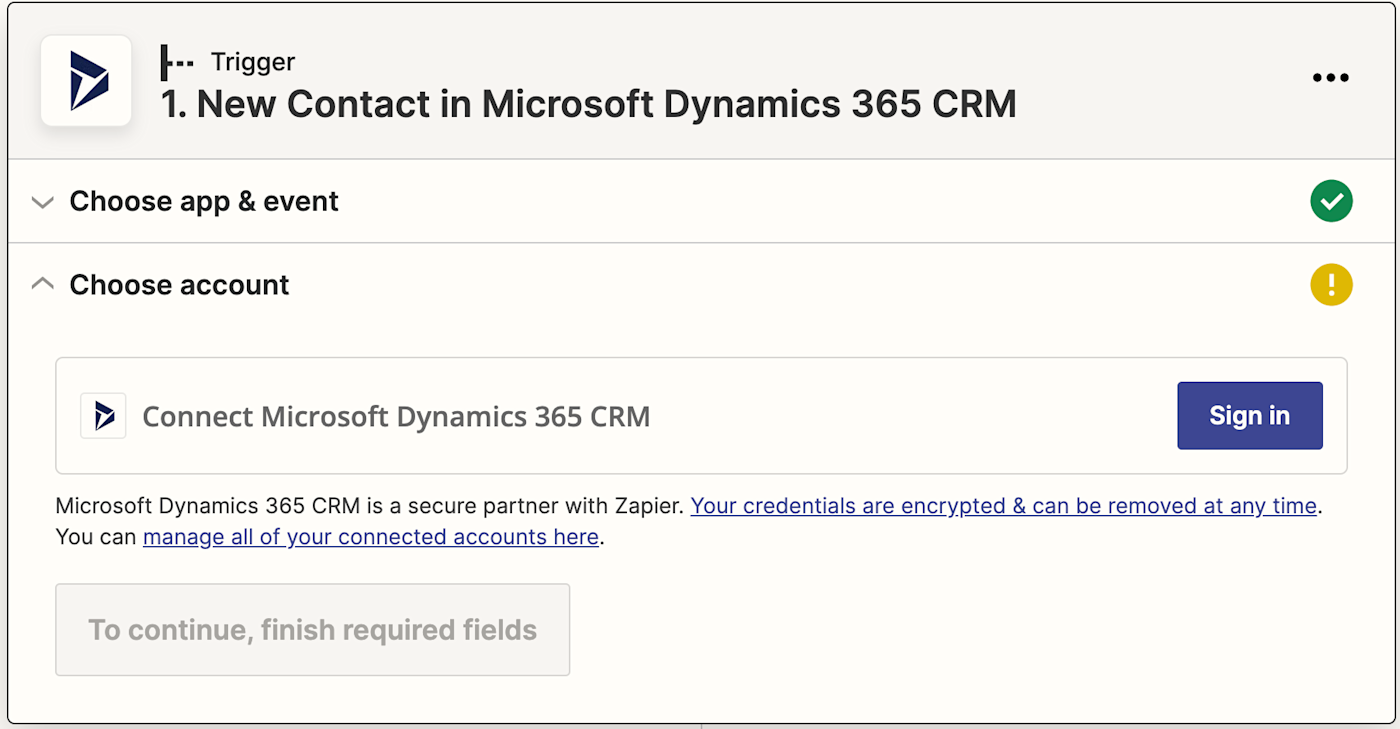This screenshot has width=1400, height=729.
Task: Open the credentials are encrypted link
Action: click(1003, 506)
